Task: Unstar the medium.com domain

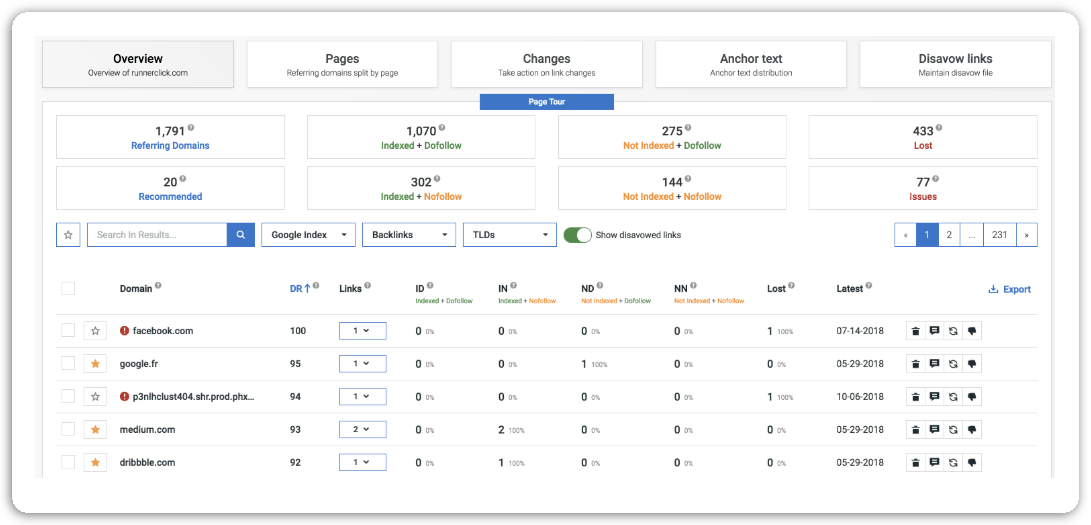Action: click(95, 430)
